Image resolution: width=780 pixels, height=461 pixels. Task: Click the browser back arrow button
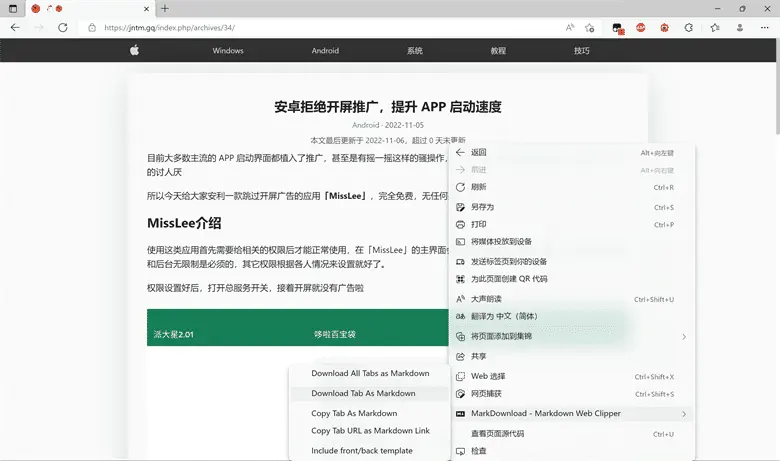(x=15, y=28)
